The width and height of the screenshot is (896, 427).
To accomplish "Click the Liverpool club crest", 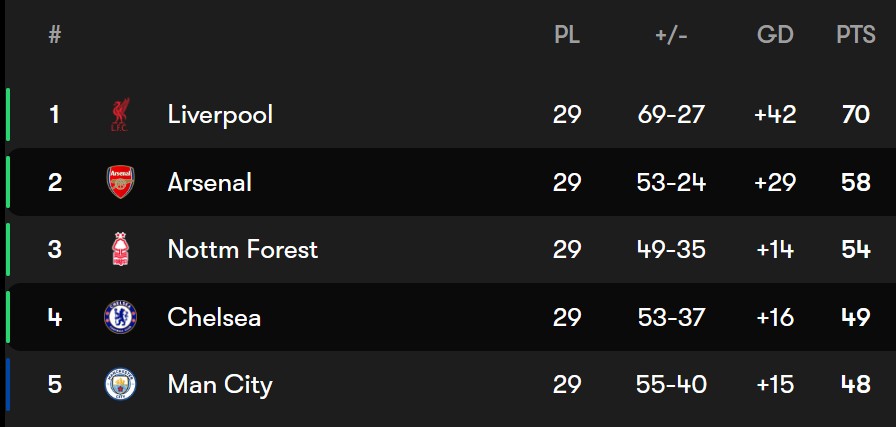I will click(x=121, y=114).
